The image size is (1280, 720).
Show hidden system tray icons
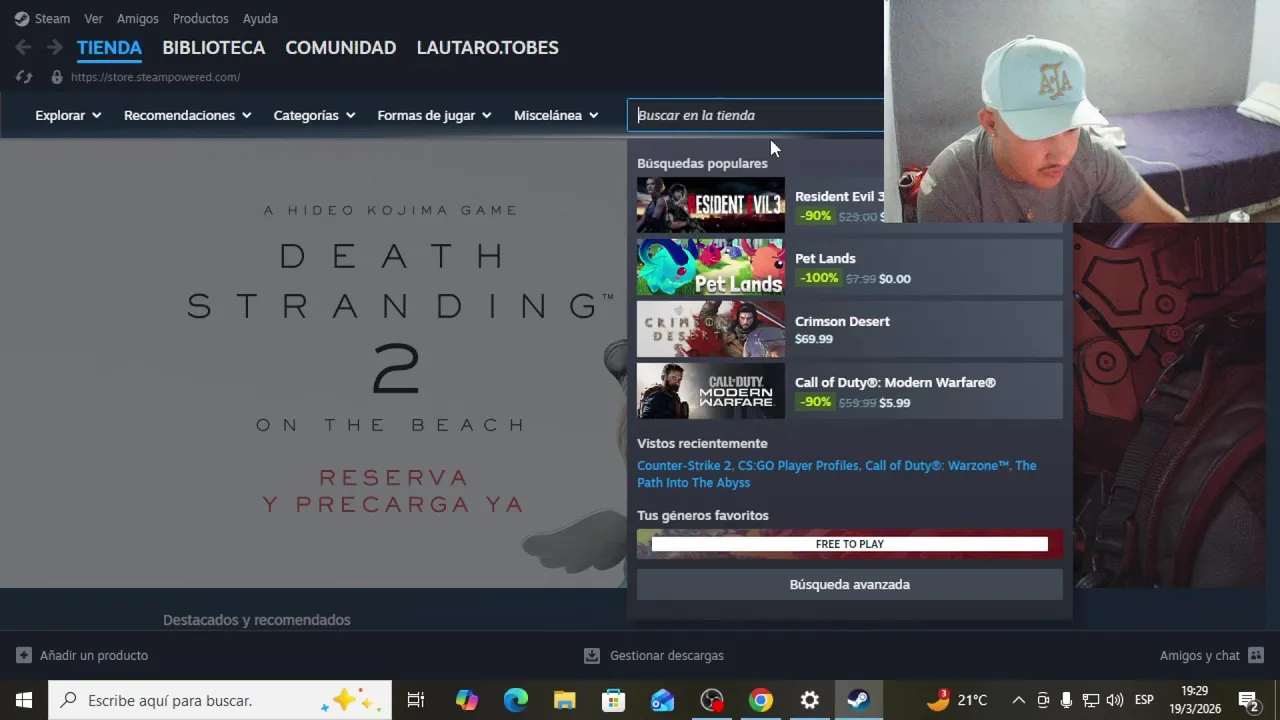click(x=1018, y=700)
